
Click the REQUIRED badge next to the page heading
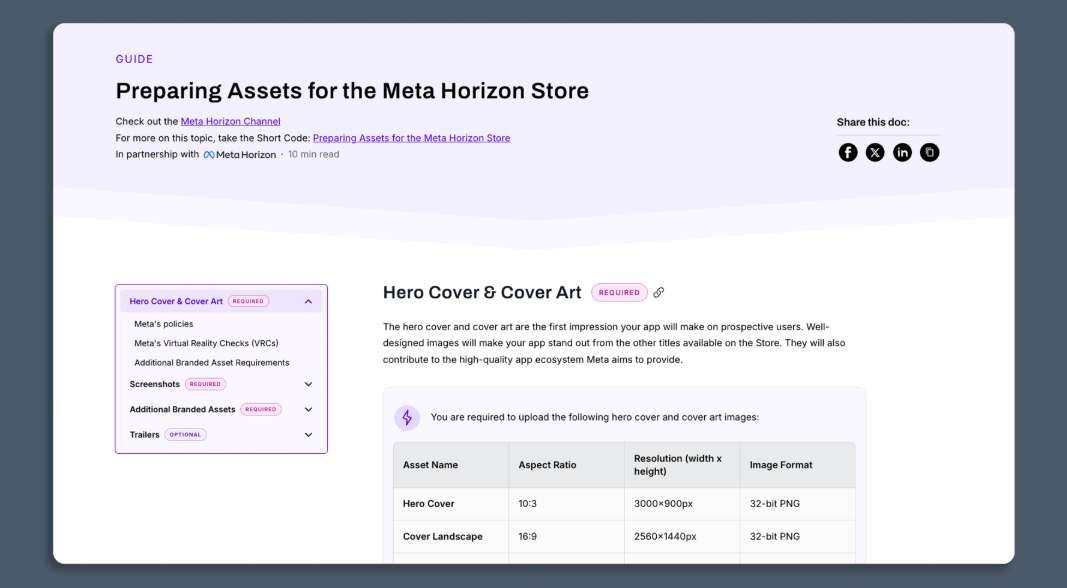coord(619,291)
